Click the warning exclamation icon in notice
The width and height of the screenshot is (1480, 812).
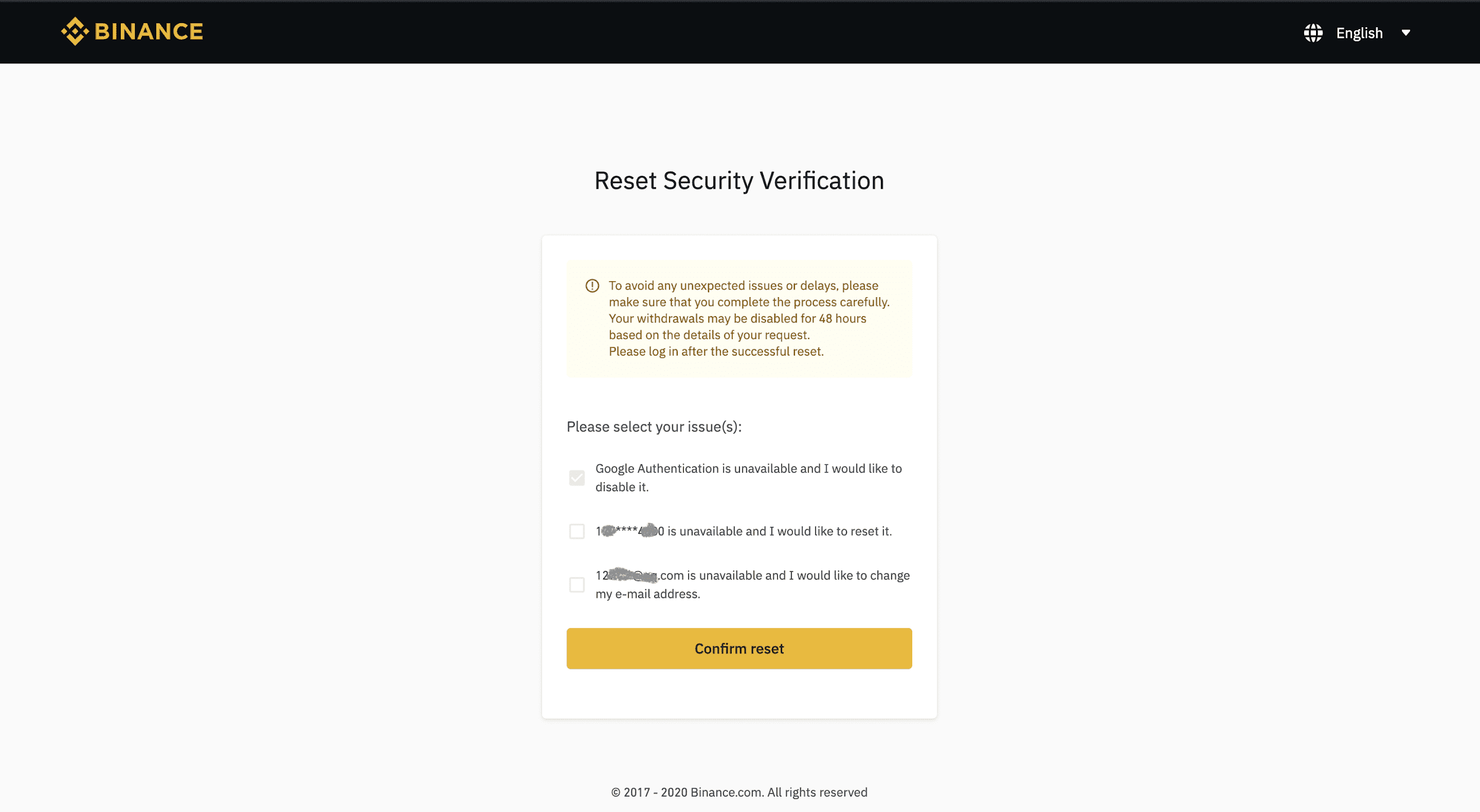(592, 286)
